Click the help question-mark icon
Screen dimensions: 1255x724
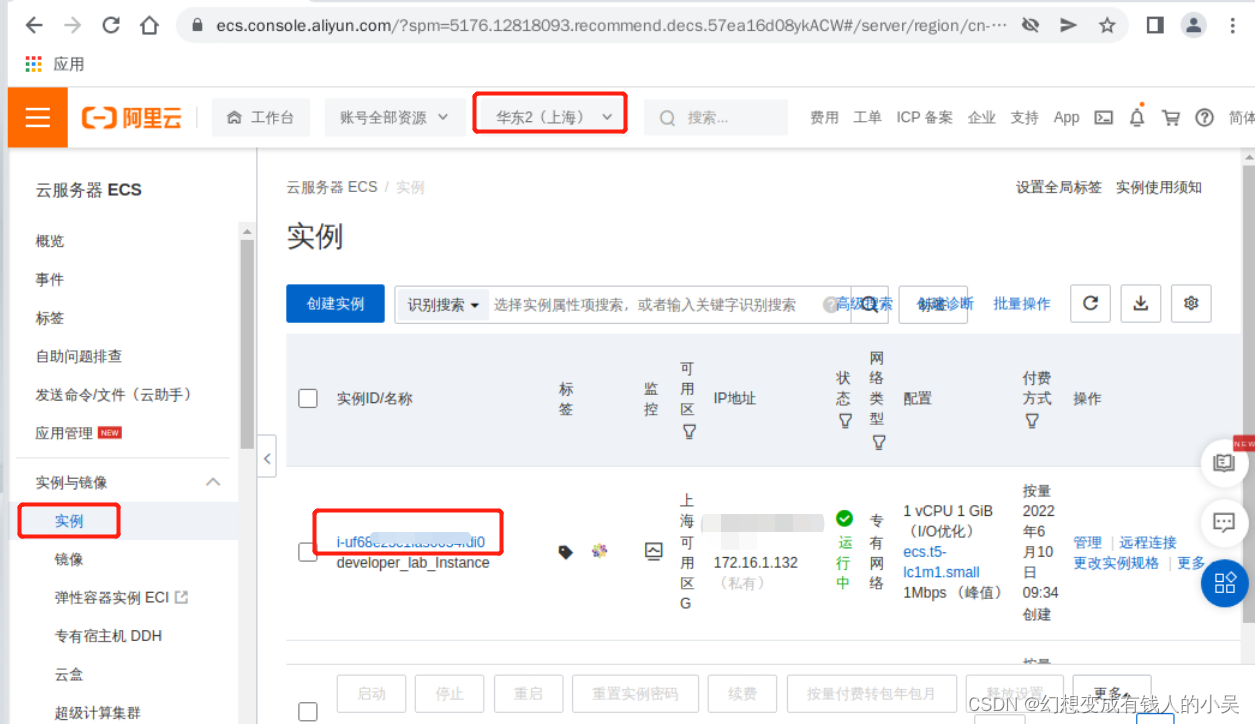coord(1204,117)
